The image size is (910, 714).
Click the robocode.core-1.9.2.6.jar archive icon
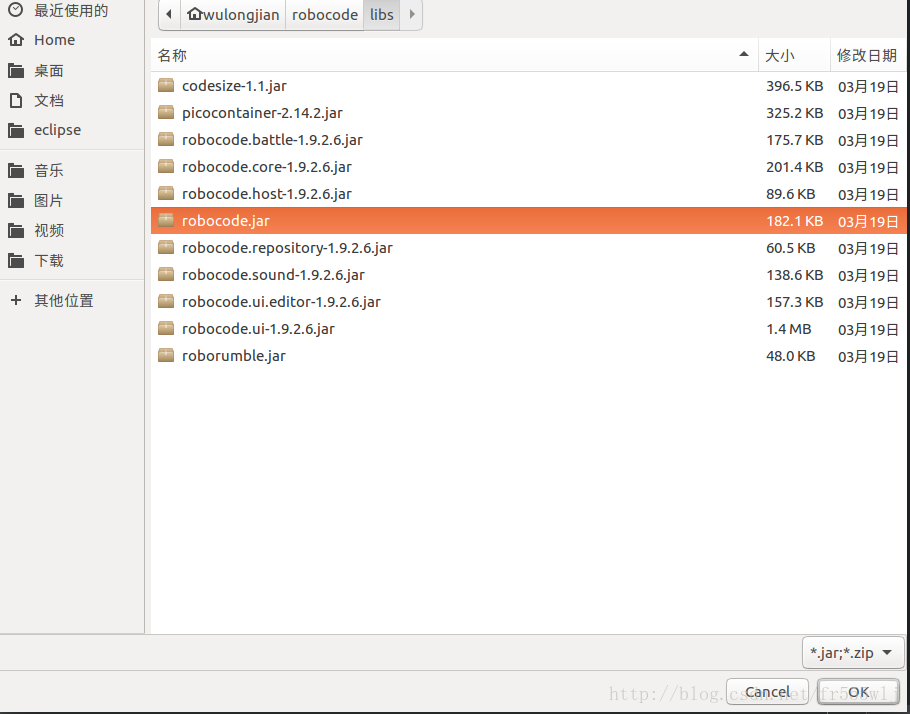pyautogui.click(x=166, y=167)
